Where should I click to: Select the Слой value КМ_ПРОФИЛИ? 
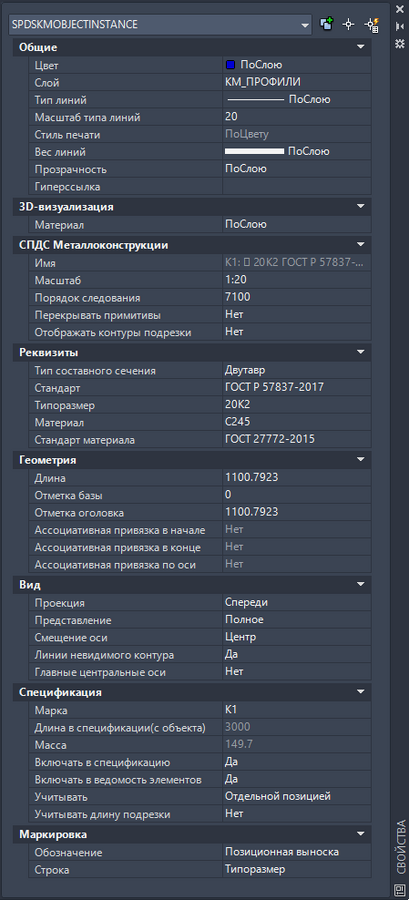297,83
